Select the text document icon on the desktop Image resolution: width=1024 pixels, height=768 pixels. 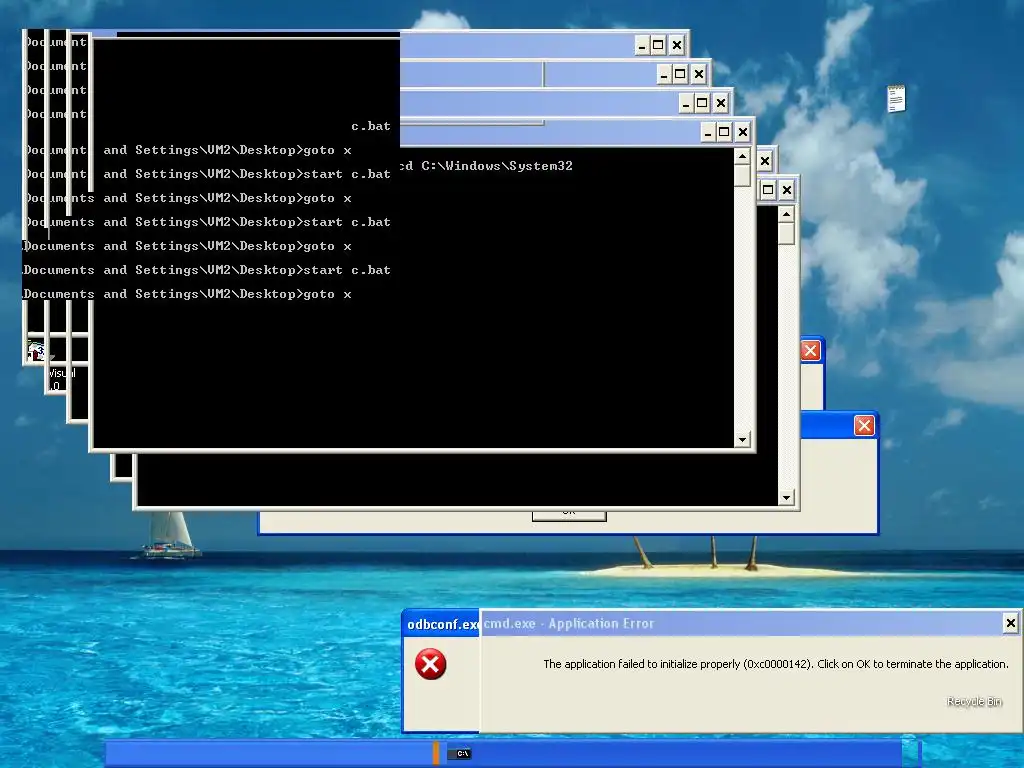896,99
